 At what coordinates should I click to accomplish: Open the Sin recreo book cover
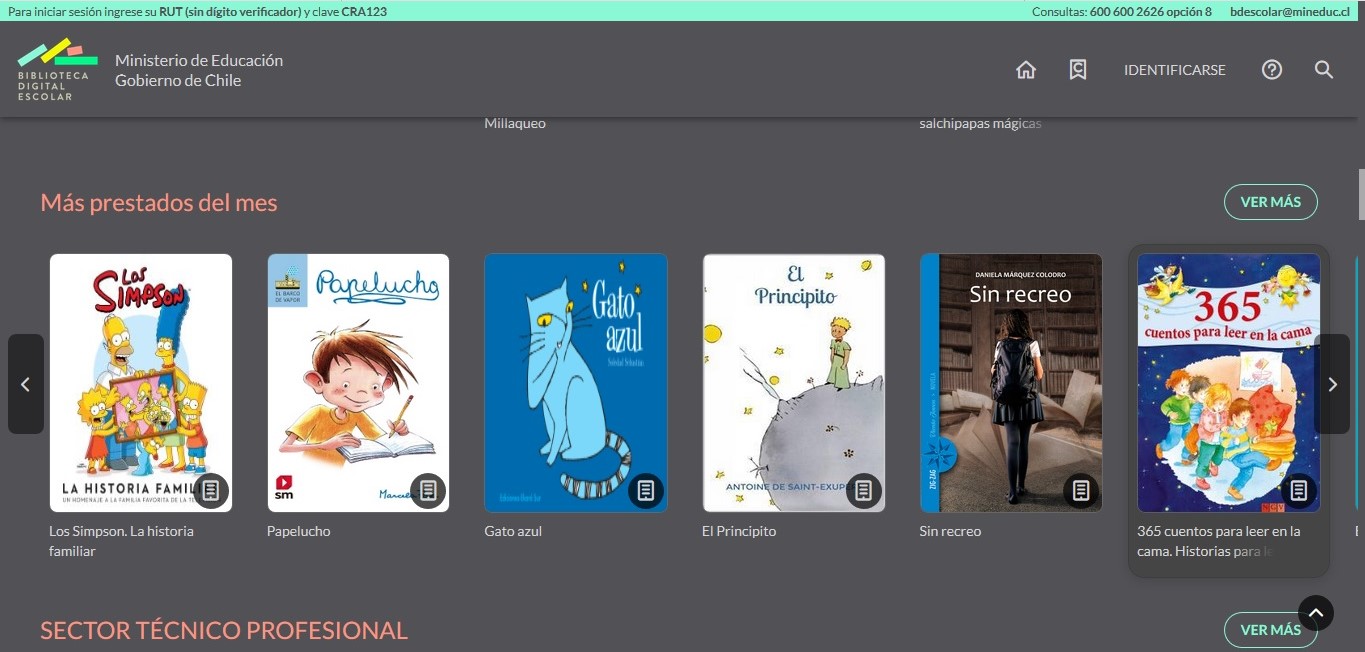coord(1011,383)
